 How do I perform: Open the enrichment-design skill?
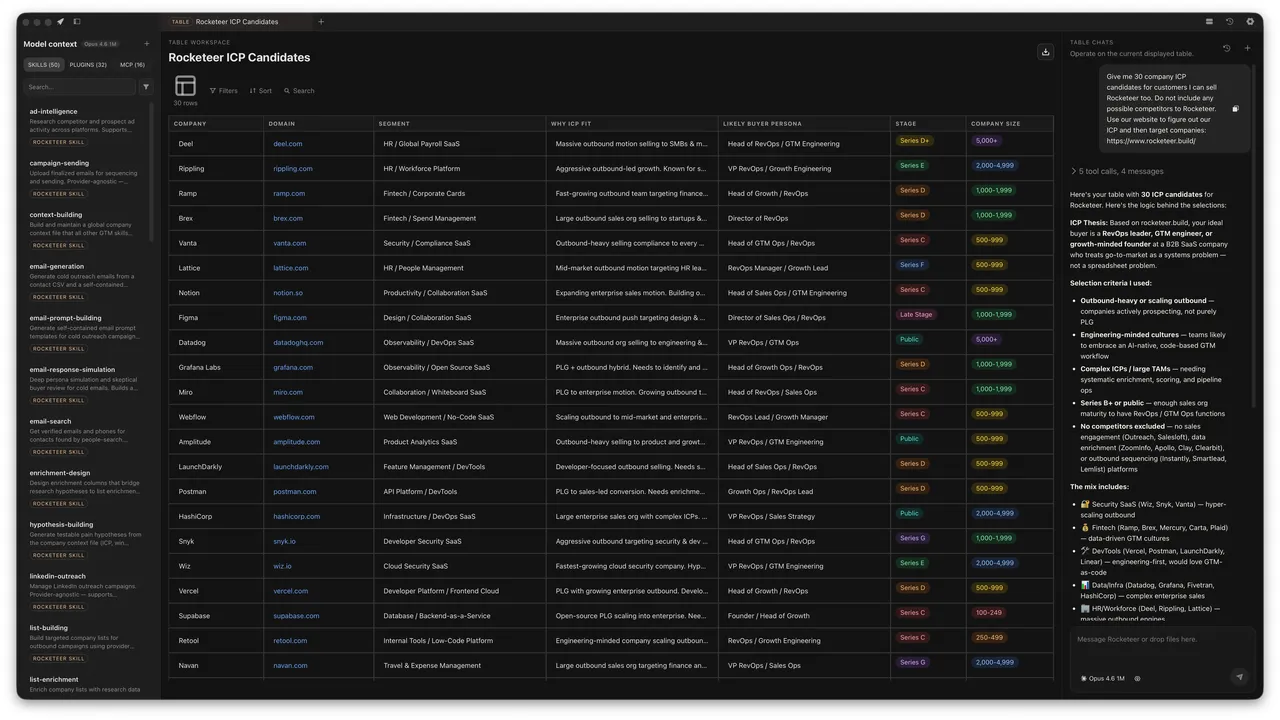click(x=86, y=488)
